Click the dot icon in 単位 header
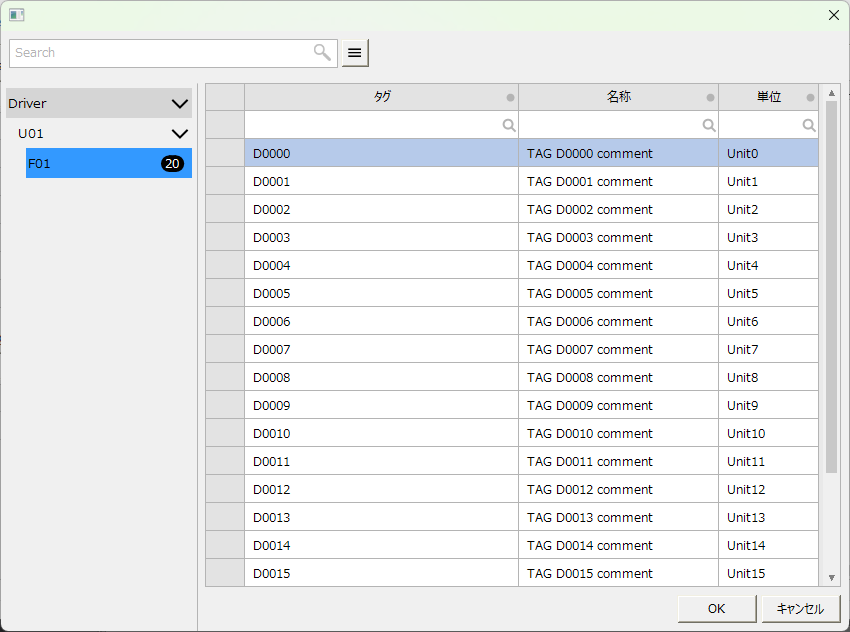 810,98
